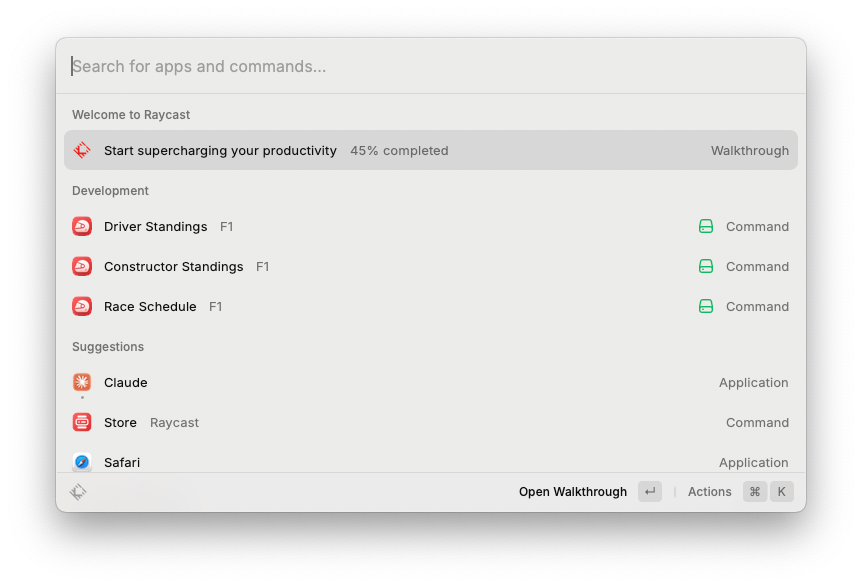This screenshot has height=586, width=862.
Task: Click the search for apps and commands field
Action: (430, 67)
